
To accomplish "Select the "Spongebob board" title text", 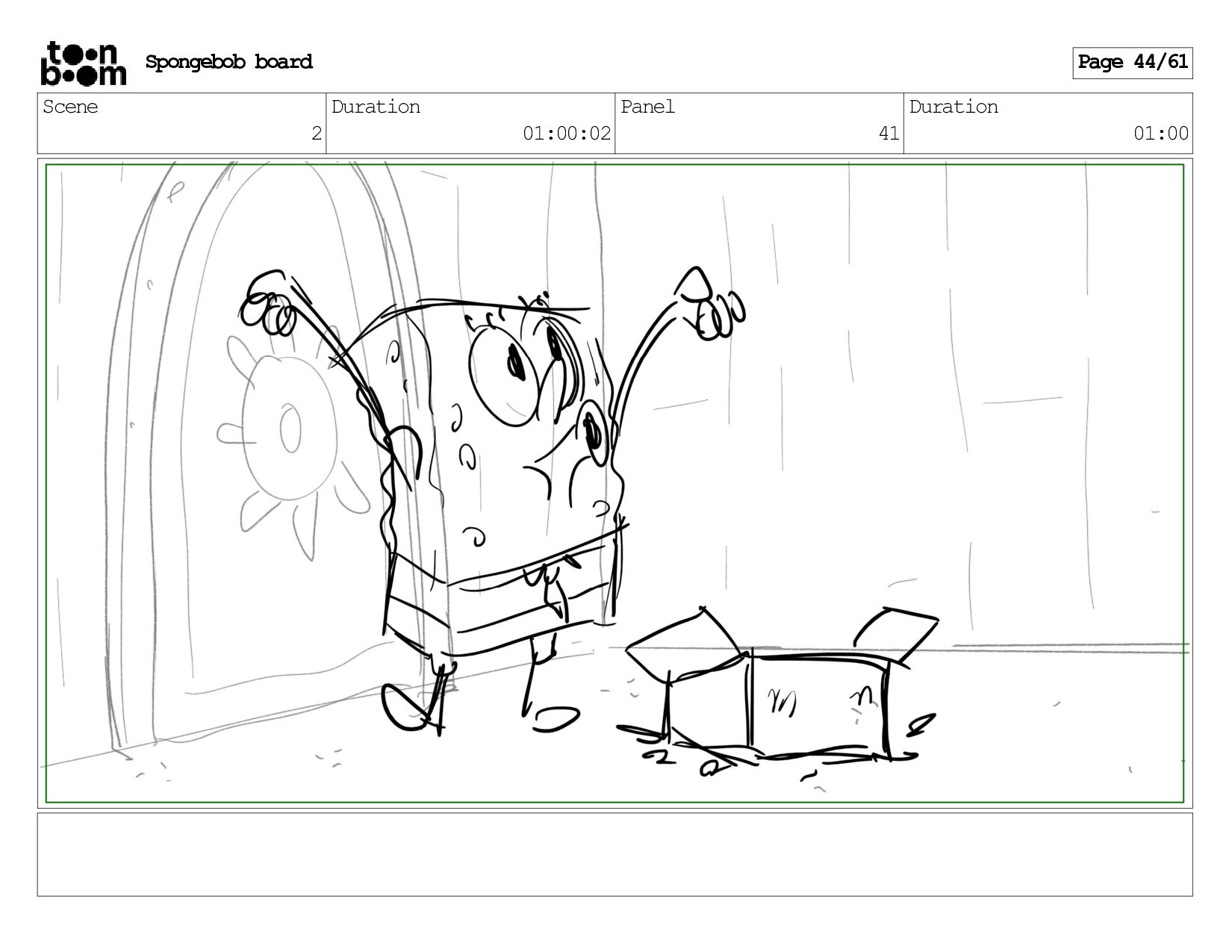I will [x=229, y=62].
